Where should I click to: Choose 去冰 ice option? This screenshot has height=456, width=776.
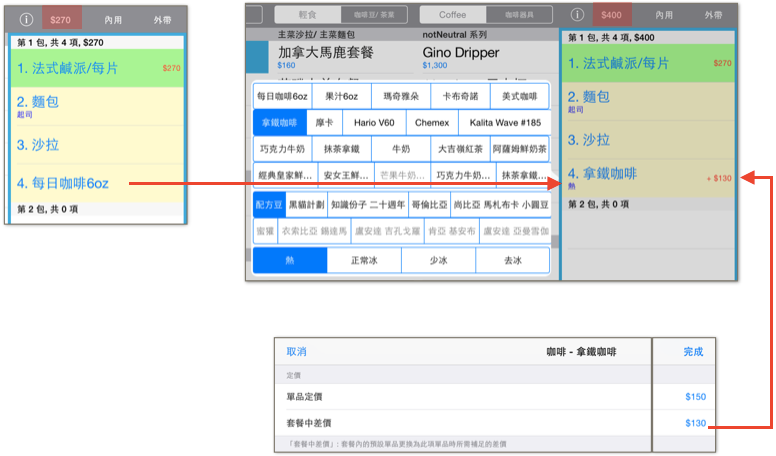pyautogui.click(x=513, y=260)
